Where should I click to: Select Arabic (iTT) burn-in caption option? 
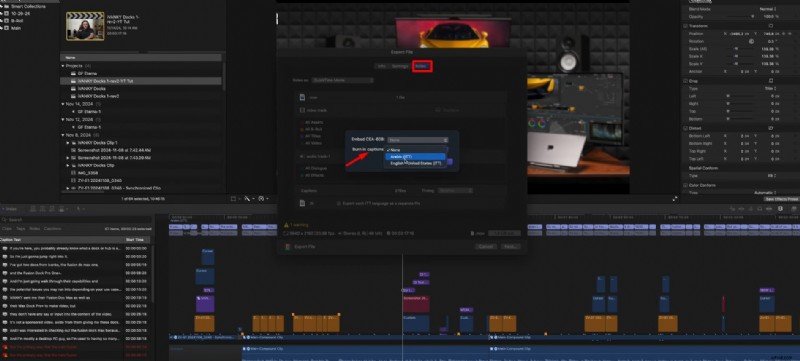point(415,157)
